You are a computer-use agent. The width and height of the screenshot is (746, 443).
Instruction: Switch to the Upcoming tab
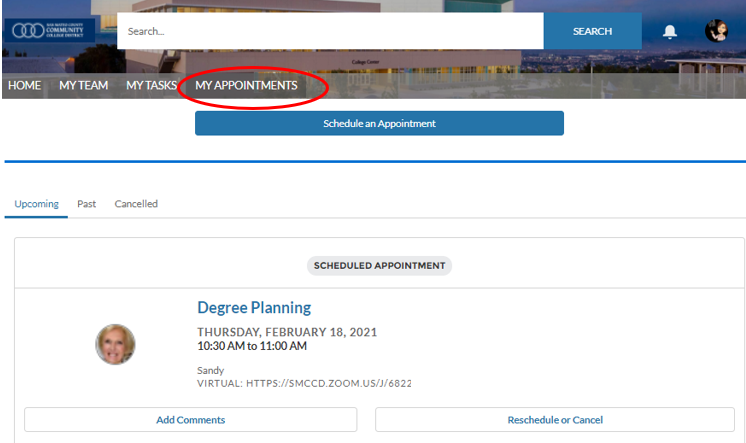tap(36, 204)
